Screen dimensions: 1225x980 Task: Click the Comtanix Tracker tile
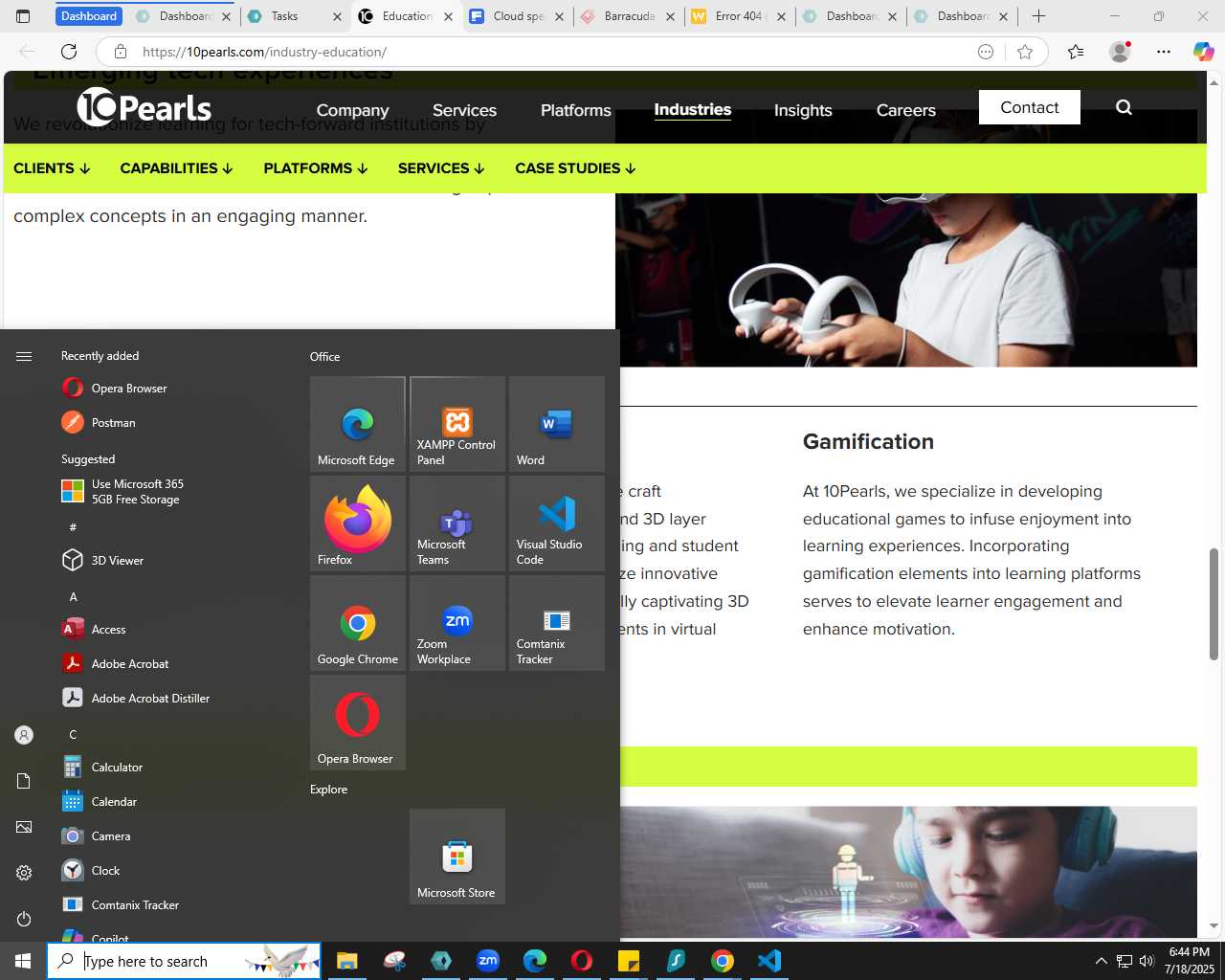pos(557,623)
